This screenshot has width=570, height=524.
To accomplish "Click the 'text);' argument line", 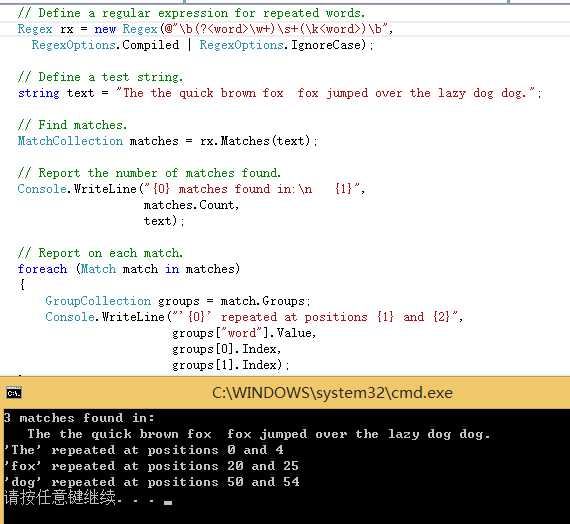I will [x=164, y=221].
